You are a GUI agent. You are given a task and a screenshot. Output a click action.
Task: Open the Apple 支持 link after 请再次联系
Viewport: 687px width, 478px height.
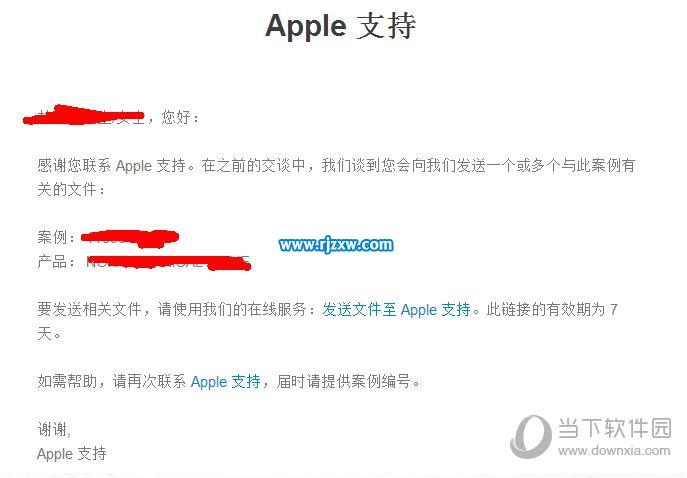coord(226,381)
